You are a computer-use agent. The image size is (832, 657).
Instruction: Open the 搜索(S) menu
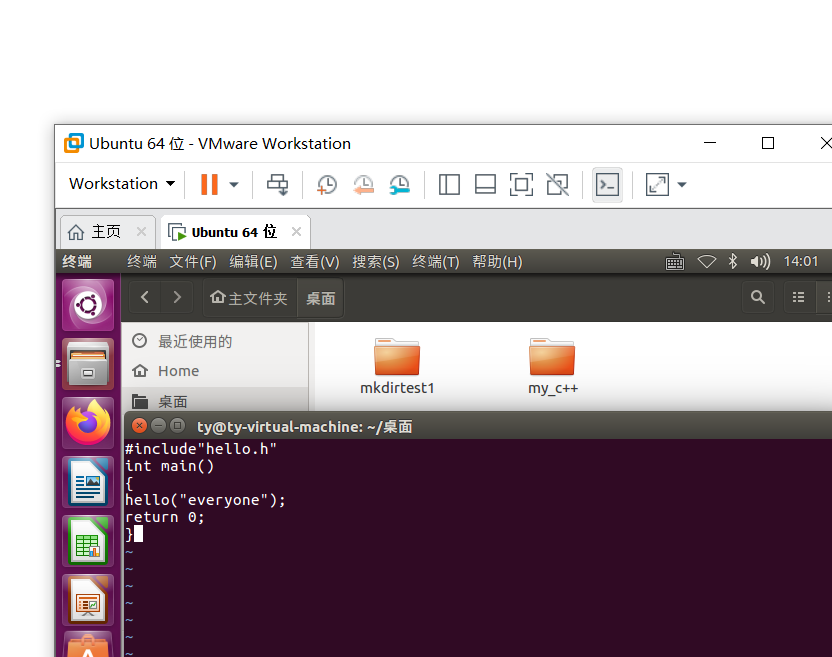point(375,262)
